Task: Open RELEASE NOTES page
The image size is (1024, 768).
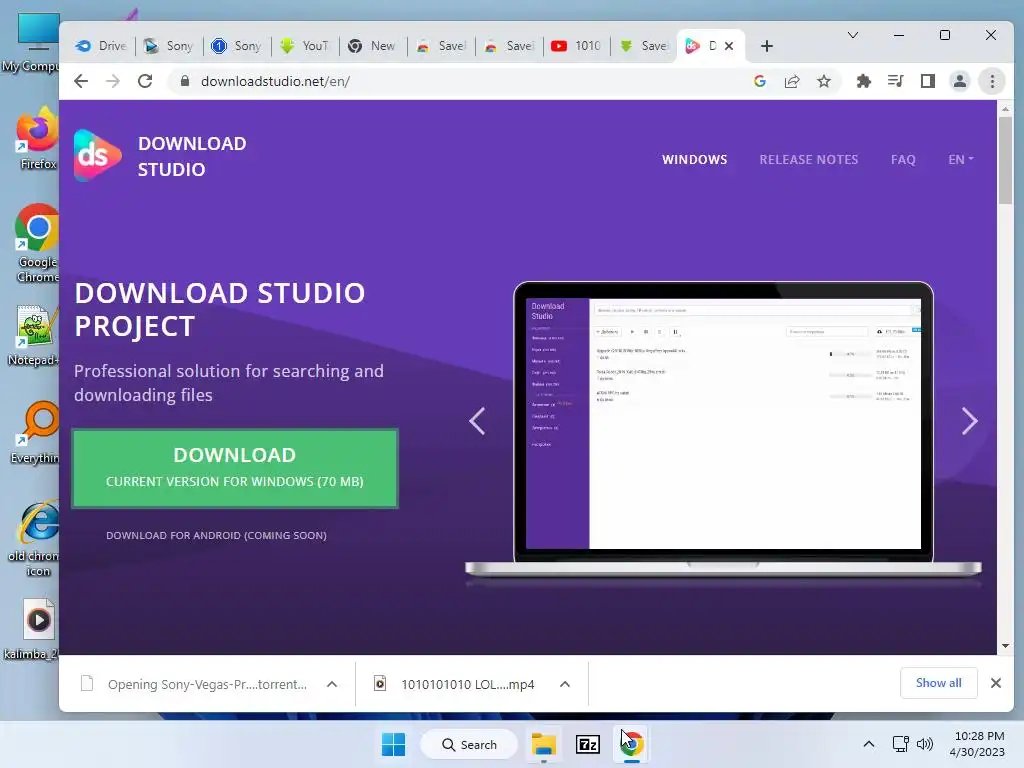Action: click(x=808, y=159)
